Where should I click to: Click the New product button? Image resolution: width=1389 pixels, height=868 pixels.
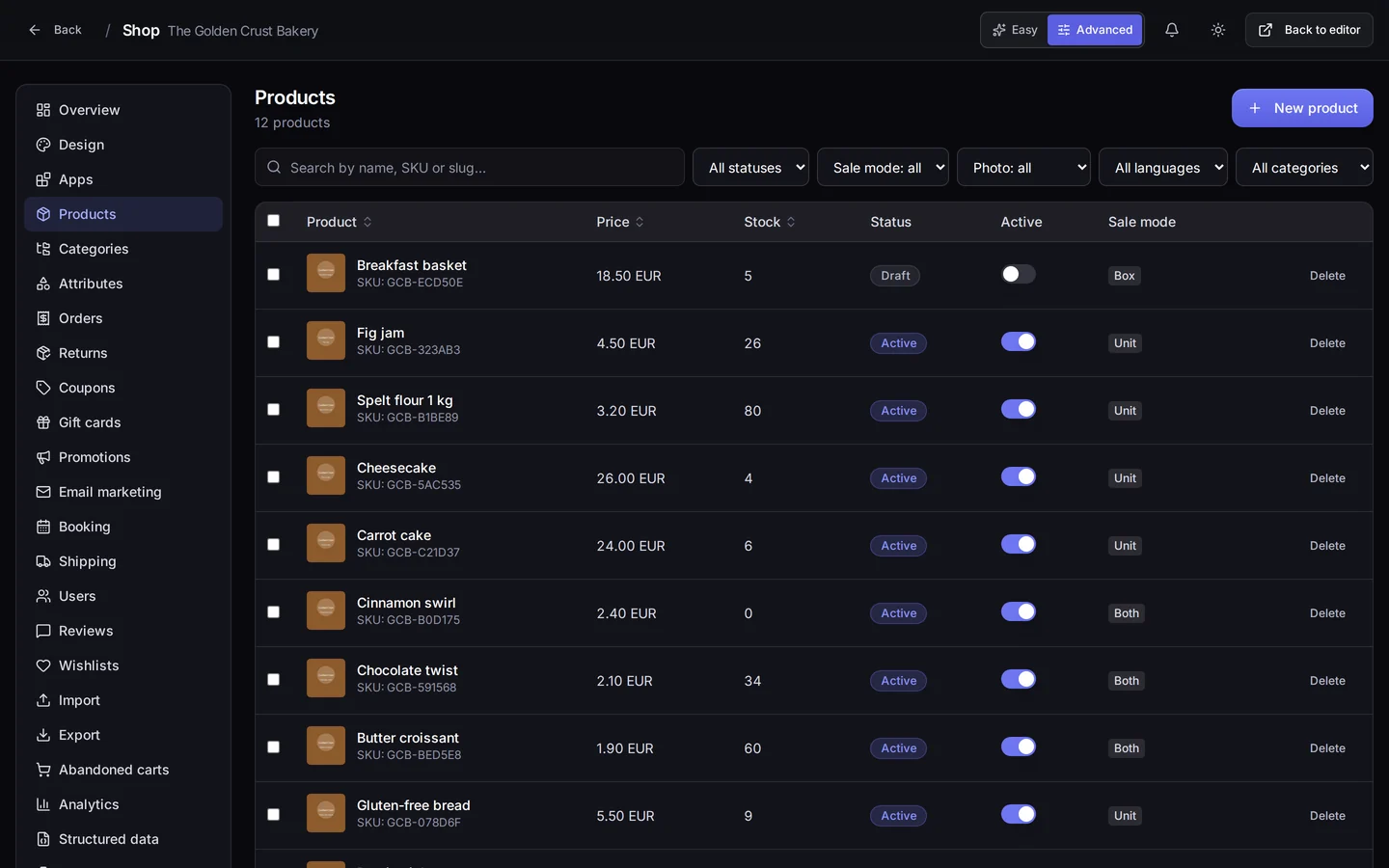pyautogui.click(x=1302, y=108)
